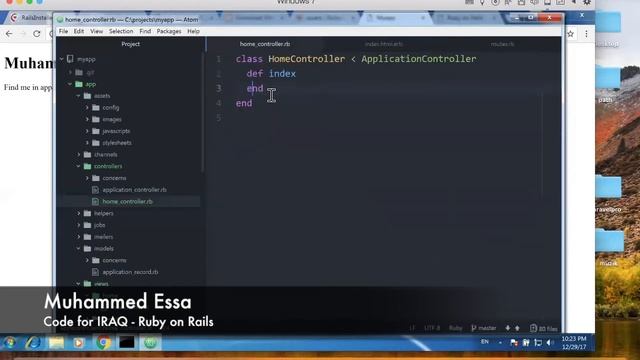Click the git push up-arrow in the status bar
This screenshot has height=360, width=640.
(517, 328)
